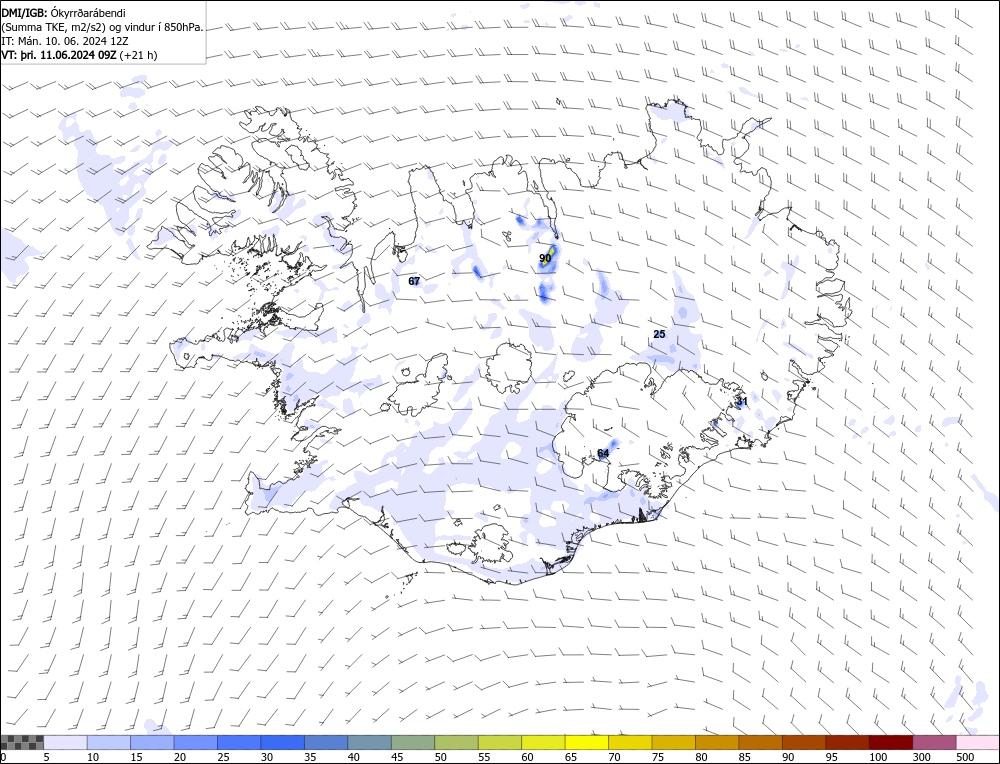
Task: Click the legend tick label '35'
Action: click(x=310, y=757)
